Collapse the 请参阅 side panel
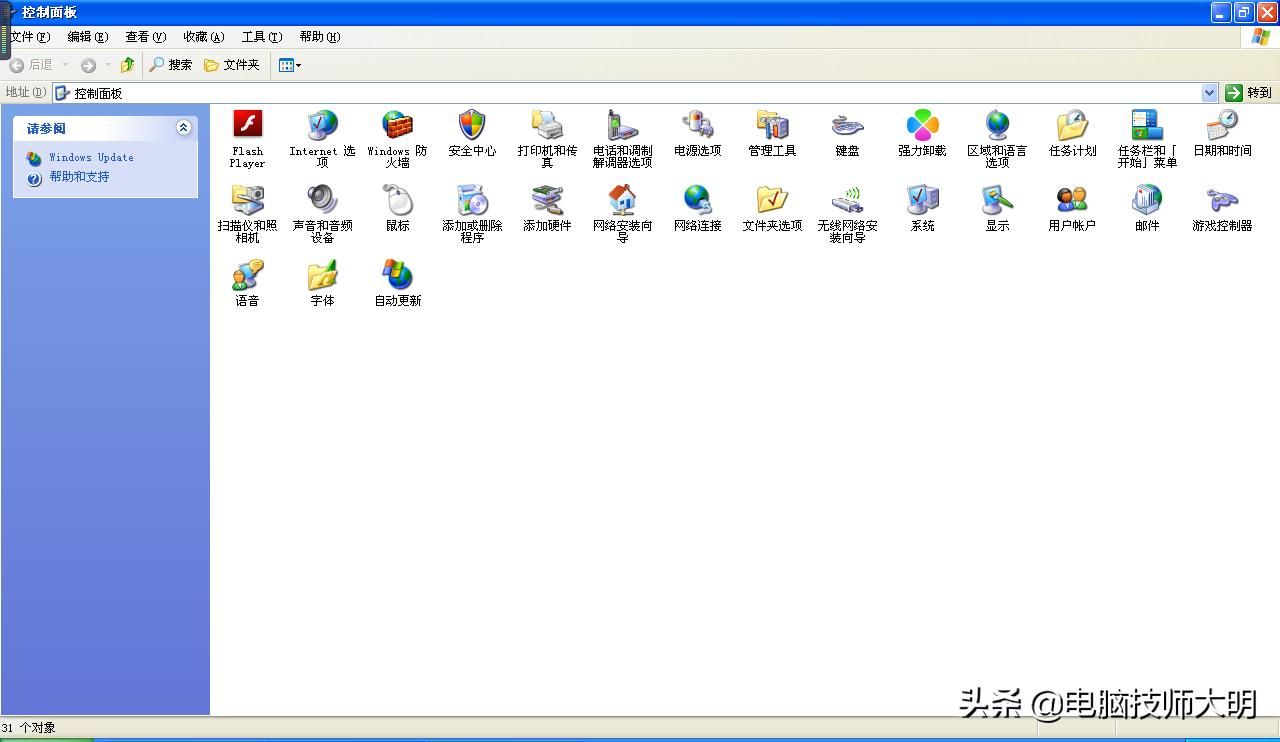This screenshot has width=1280, height=742. coord(183,128)
